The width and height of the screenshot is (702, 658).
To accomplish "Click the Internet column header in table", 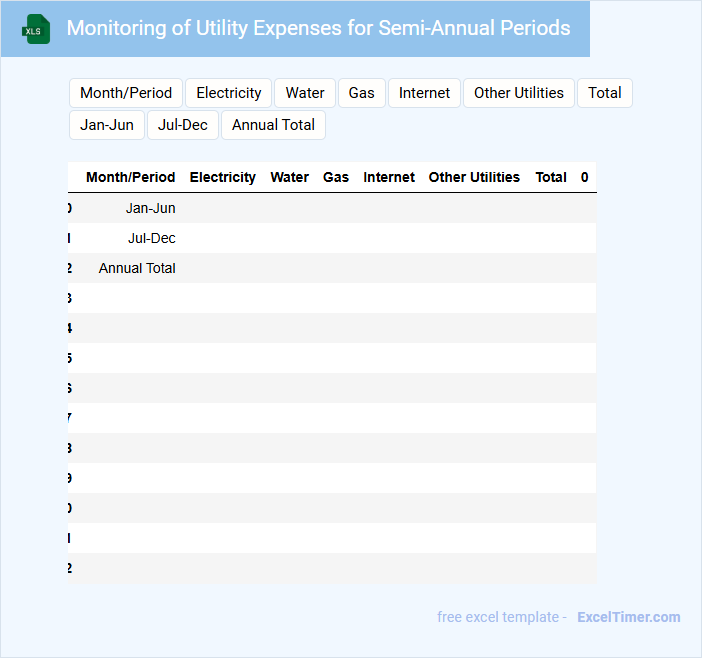I will coord(389,177).
